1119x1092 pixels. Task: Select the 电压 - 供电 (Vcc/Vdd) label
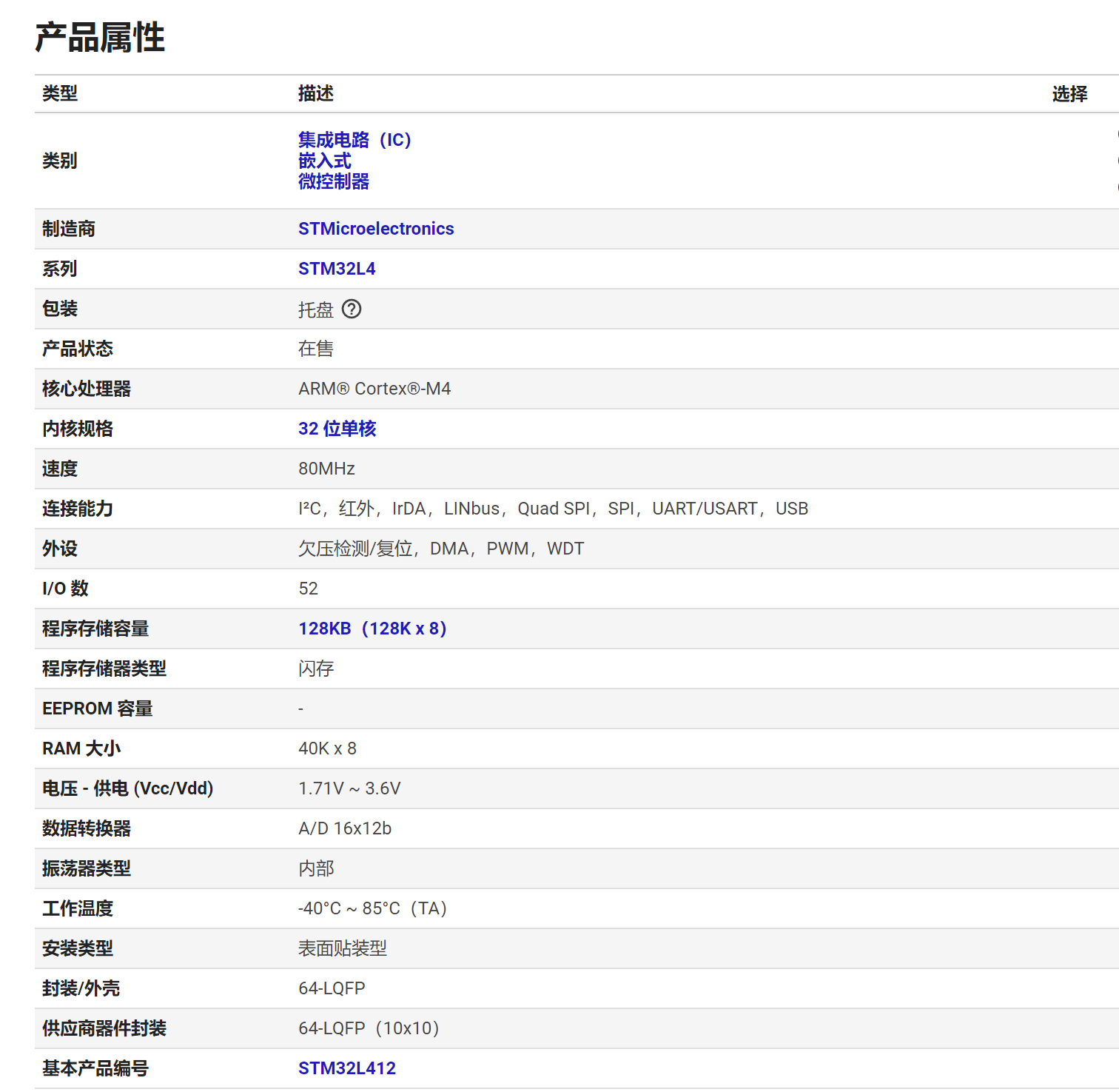click(x=127, y=788)
